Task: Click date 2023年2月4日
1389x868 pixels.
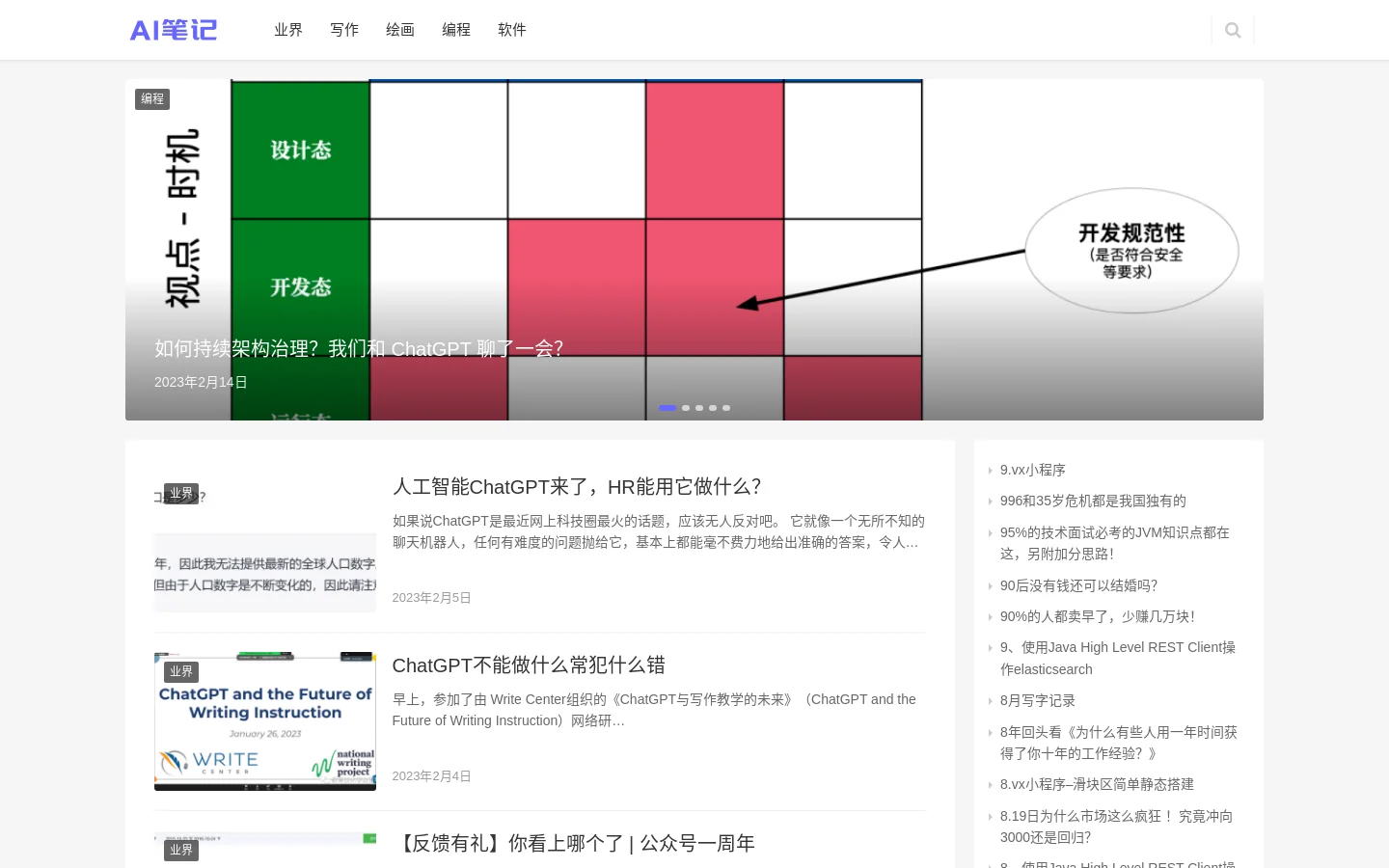Action: click(431, 776)
